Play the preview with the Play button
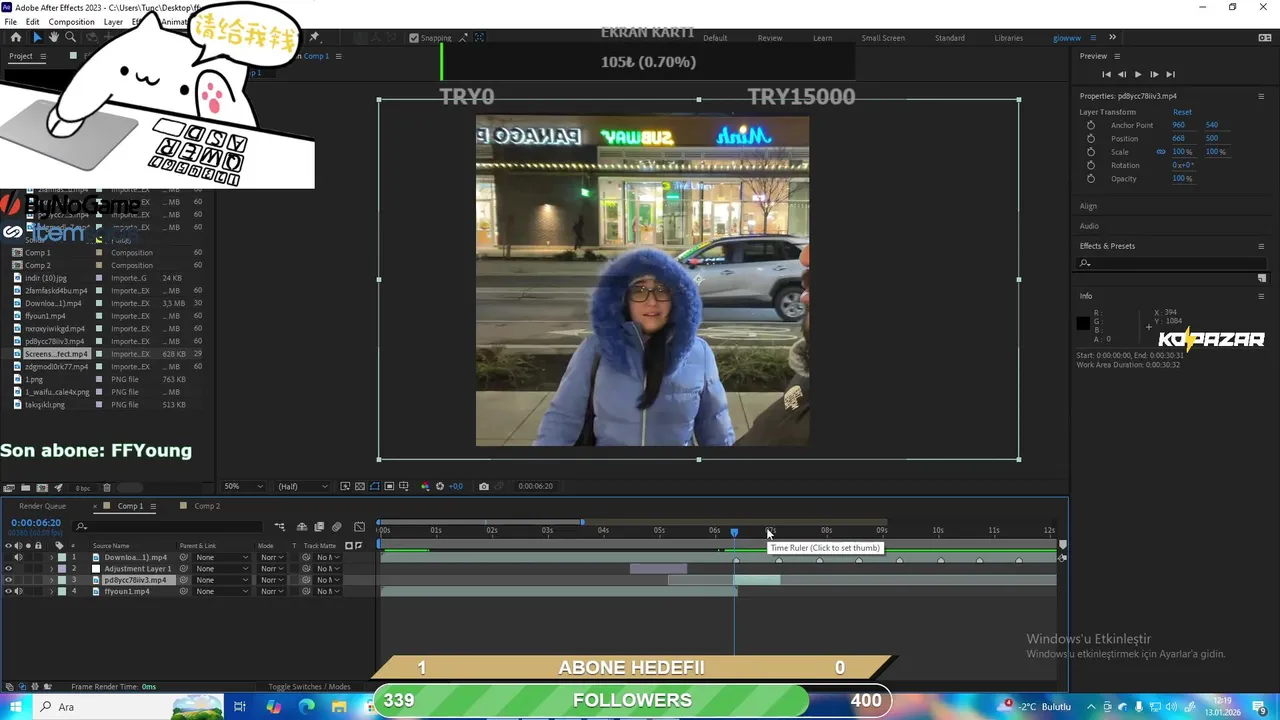Viewport: 1280px width, 720px height. (x=1137, y=74)
